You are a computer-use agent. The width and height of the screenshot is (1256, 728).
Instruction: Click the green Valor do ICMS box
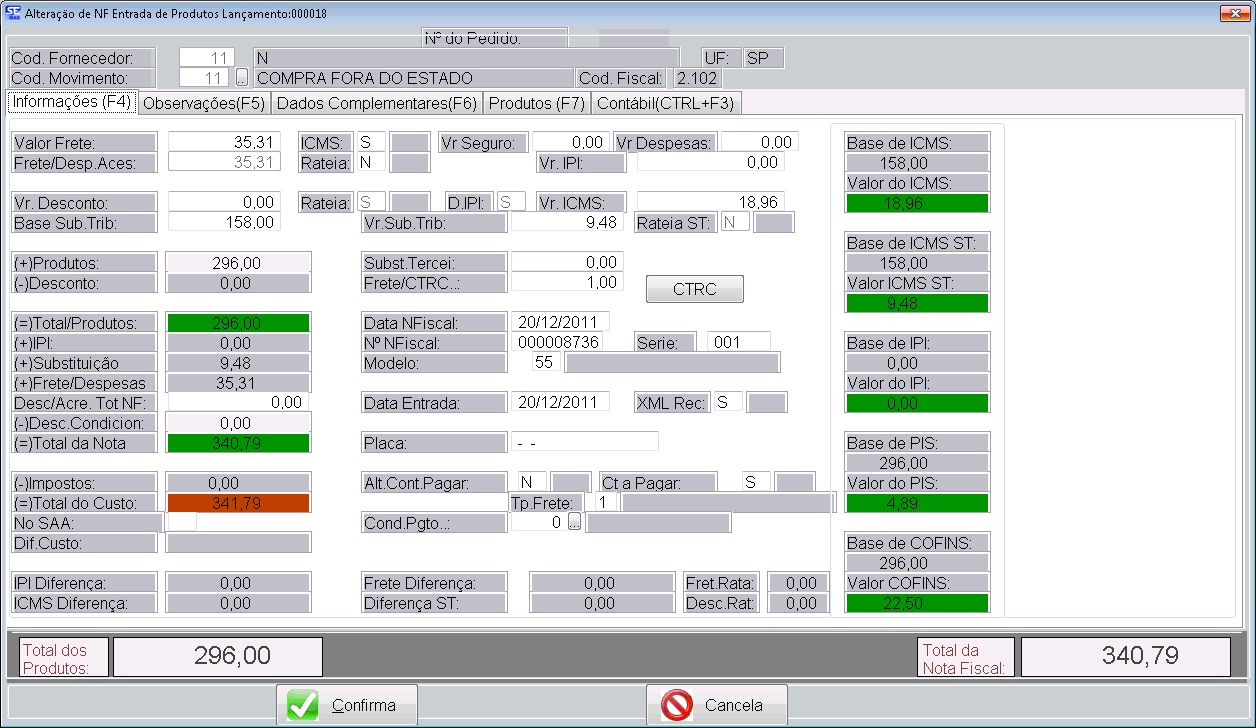[x=917, y=203]
